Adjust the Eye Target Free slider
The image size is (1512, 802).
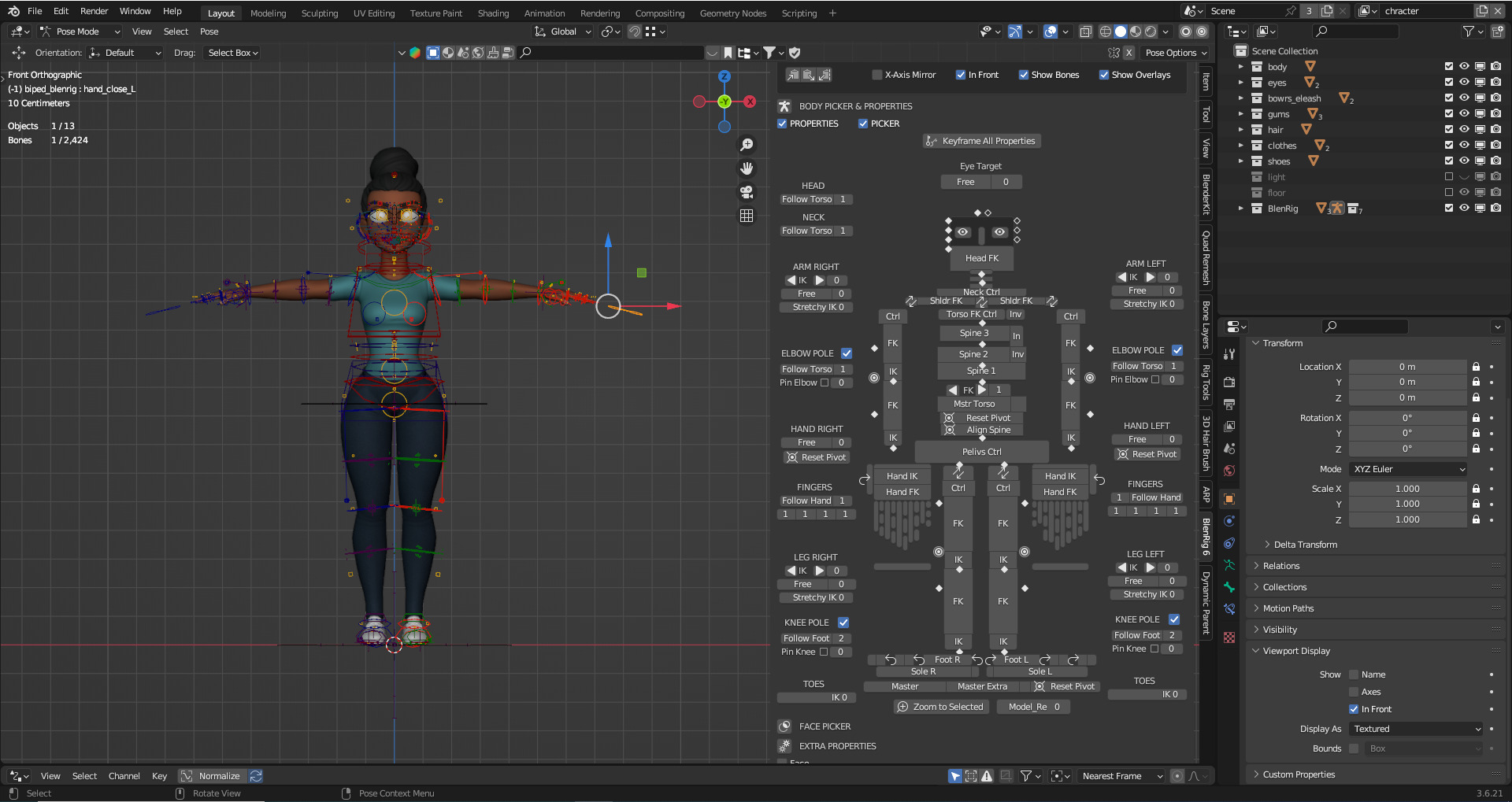[981, 182]
